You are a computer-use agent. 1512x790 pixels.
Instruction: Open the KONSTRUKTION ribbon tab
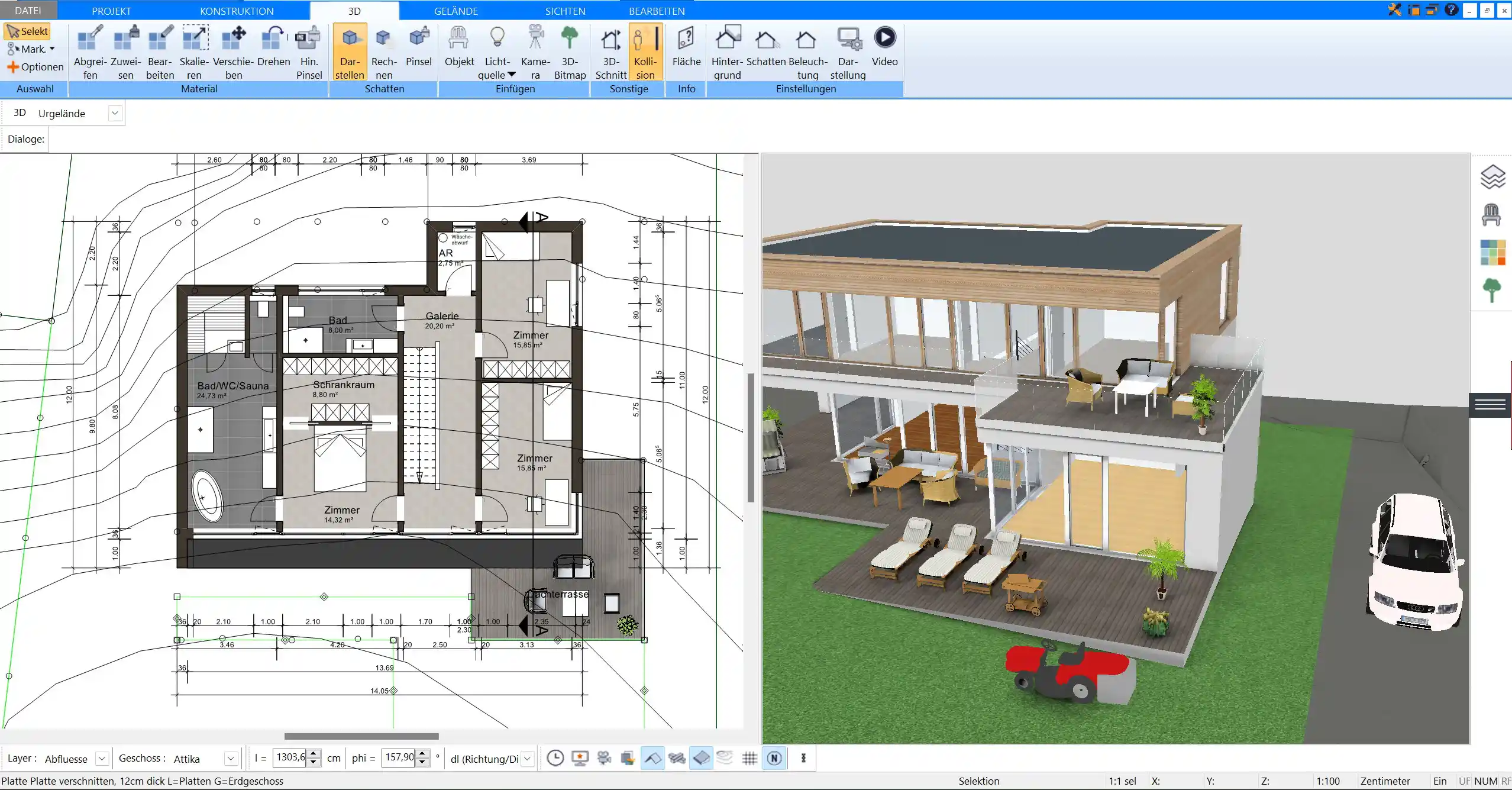(236, 11)
